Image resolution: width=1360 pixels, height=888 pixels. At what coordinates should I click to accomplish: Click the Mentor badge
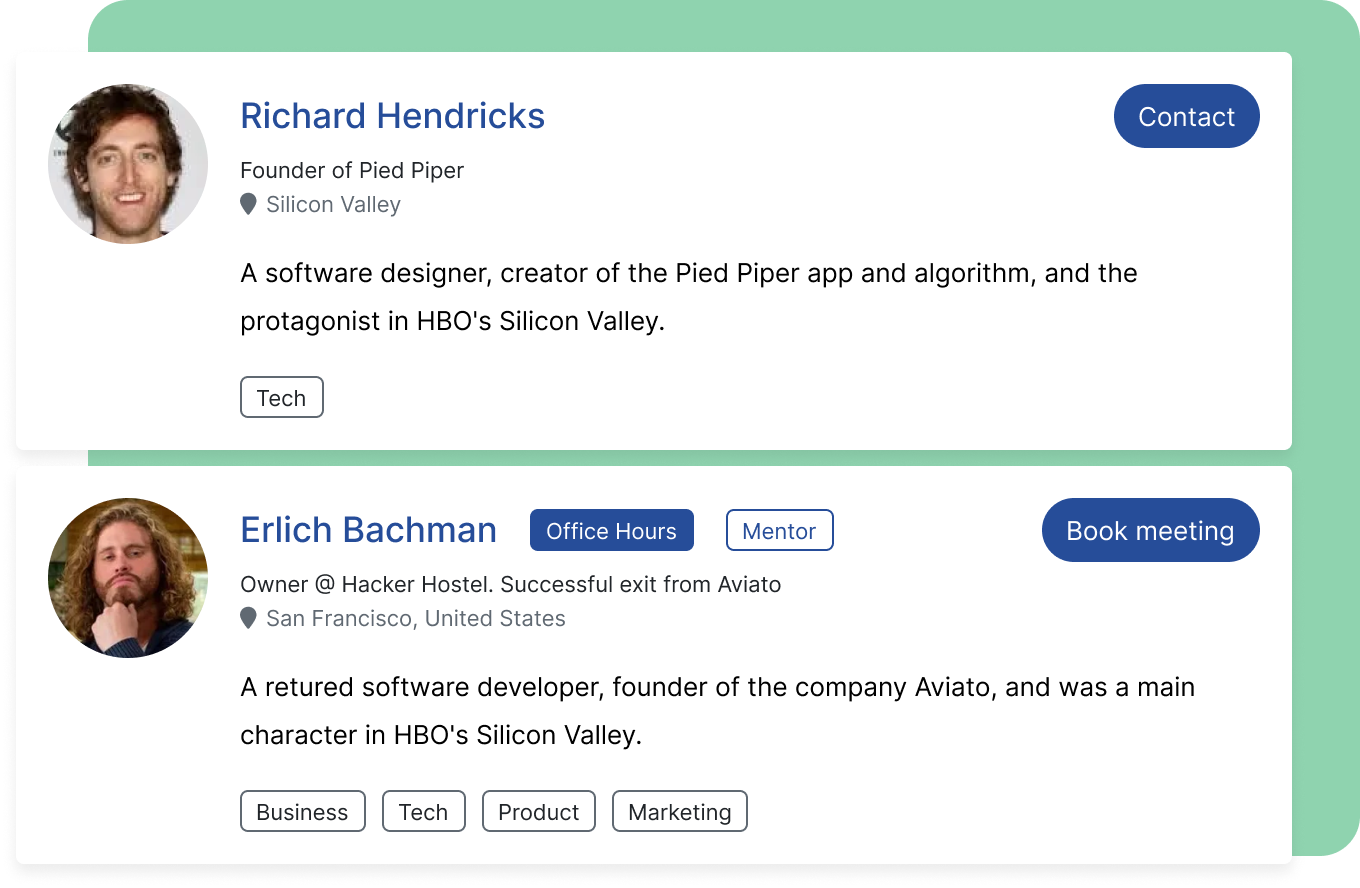coord(779,531)
